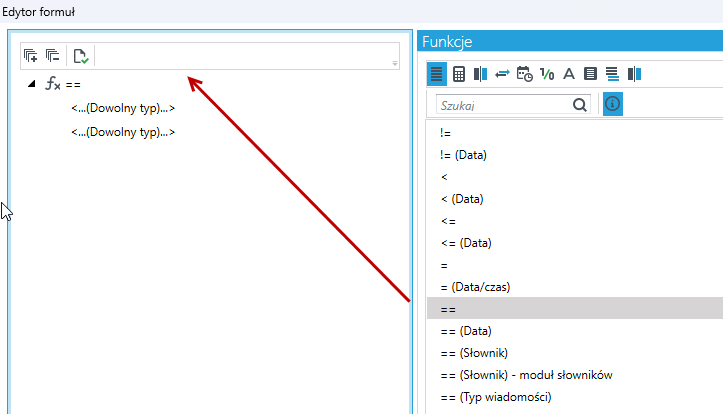Click the magnifier search icon
This screenshot has width=723, height=414.
coord(580,105)
